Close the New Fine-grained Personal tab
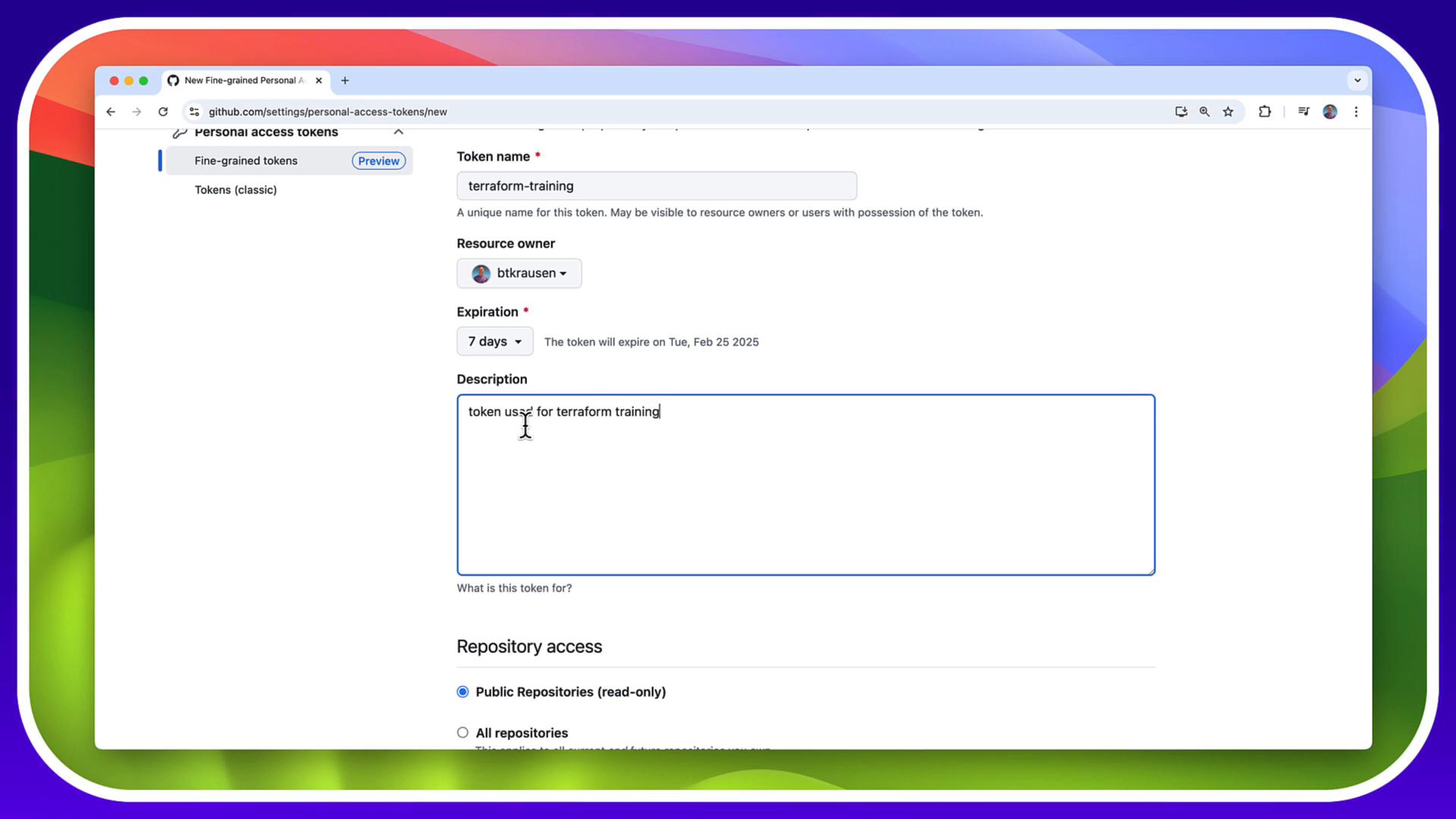Viewport: 1456px width, 819px height. (318, 80)
